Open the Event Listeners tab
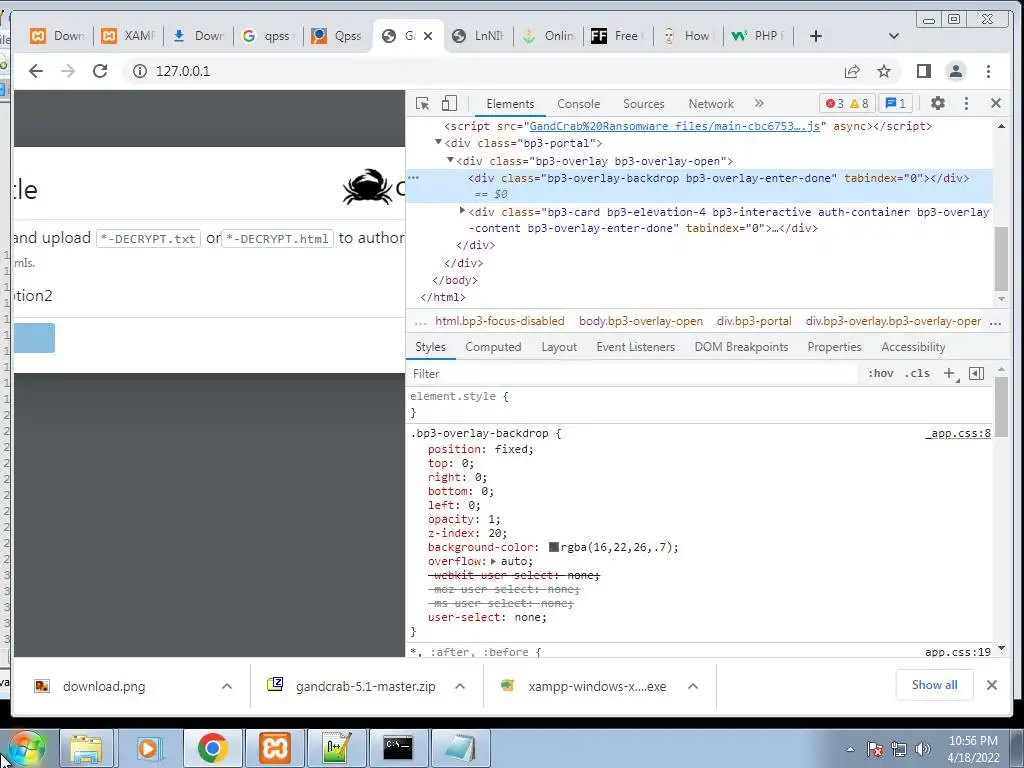The image size is (1024, 768). [635, 347]
